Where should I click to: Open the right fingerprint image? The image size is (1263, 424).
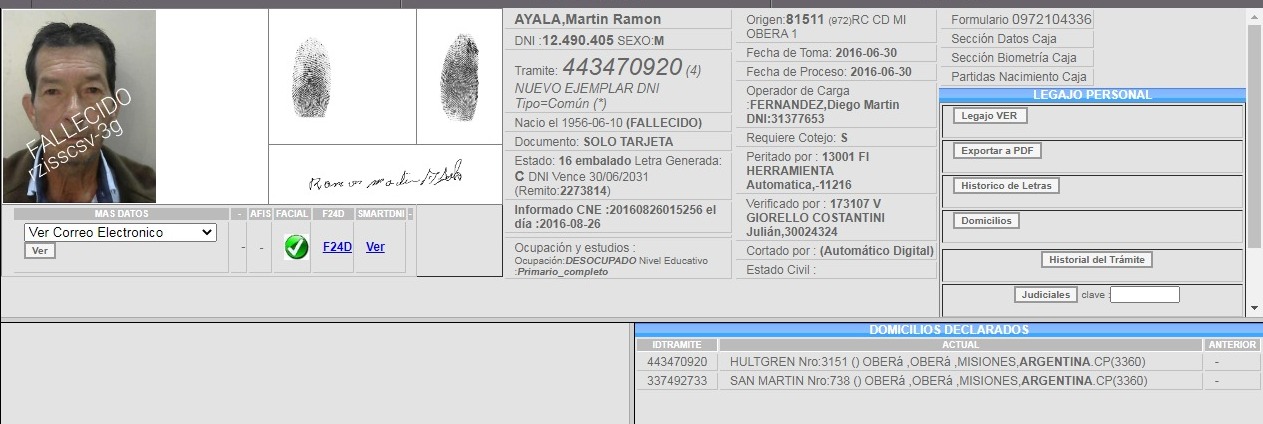coord(458,75)
